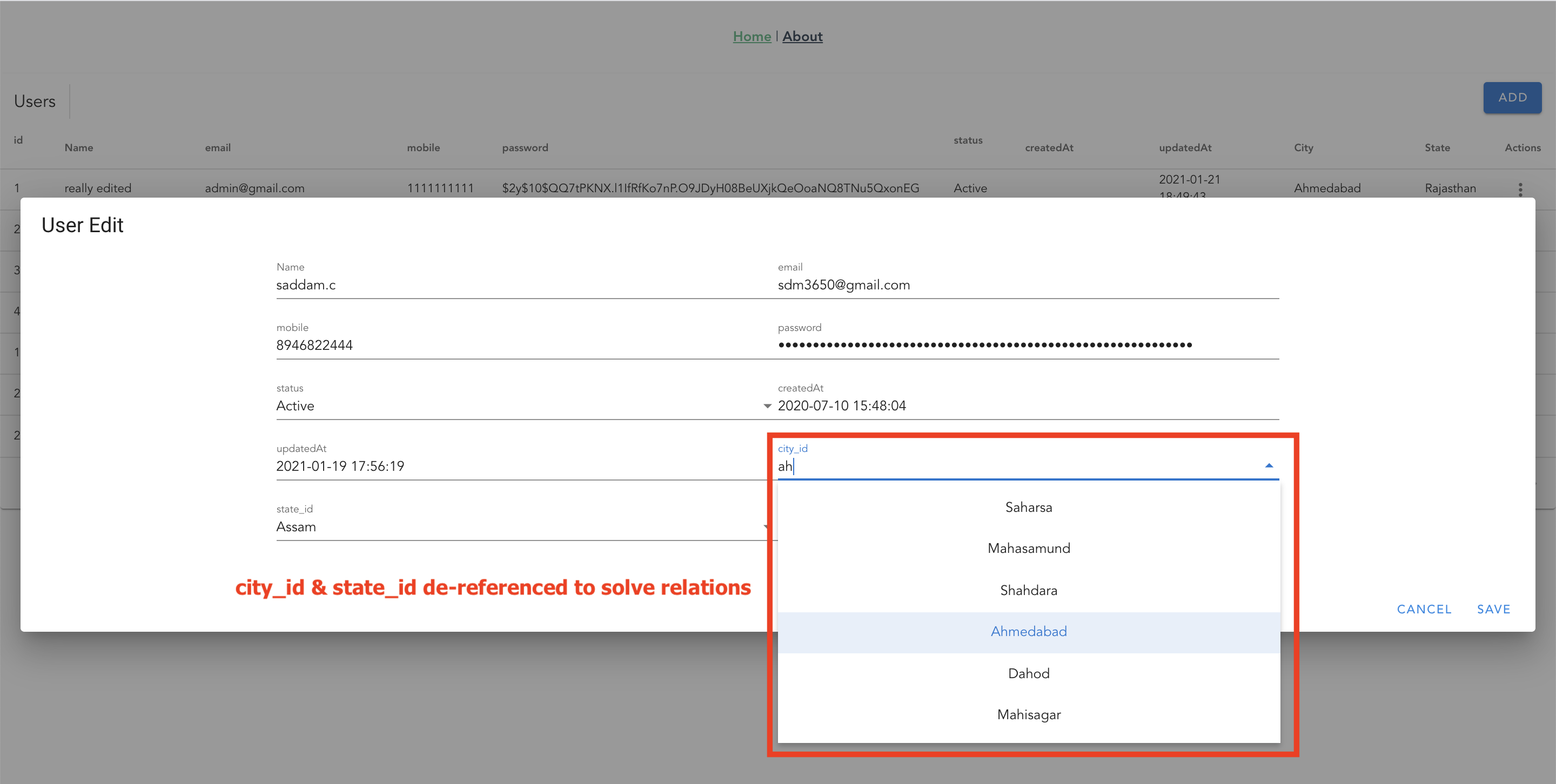
Task: Click the Name input field saddam.c
Action: pos(519,285)
